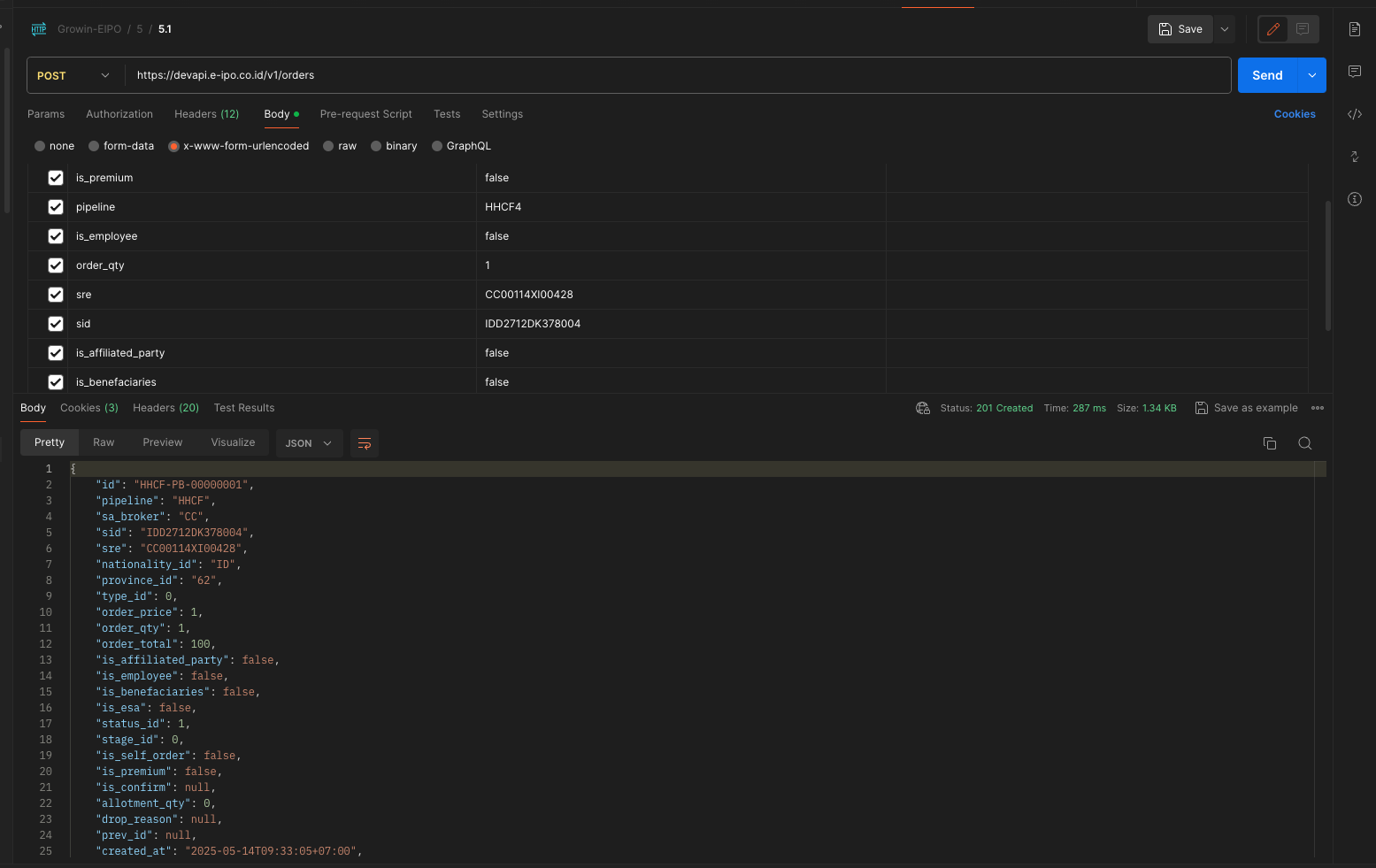
Task: Uncheck the sid parameter checkbox
Action: tap(56, 324)
